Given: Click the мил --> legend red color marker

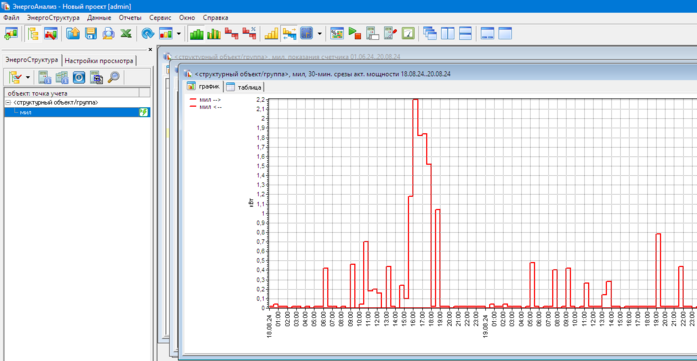Looking at the screenshot, I should click(193, 100).
